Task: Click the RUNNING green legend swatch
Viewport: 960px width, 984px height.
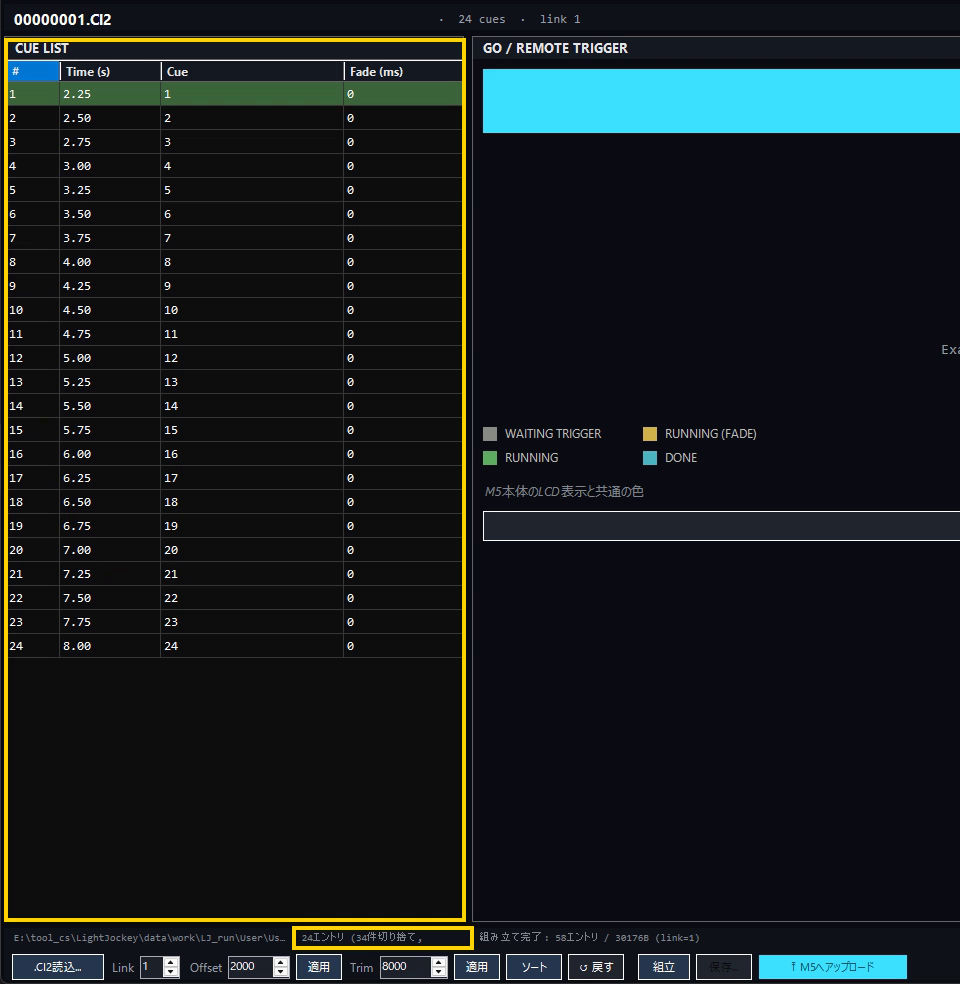Action: [490, 457]
